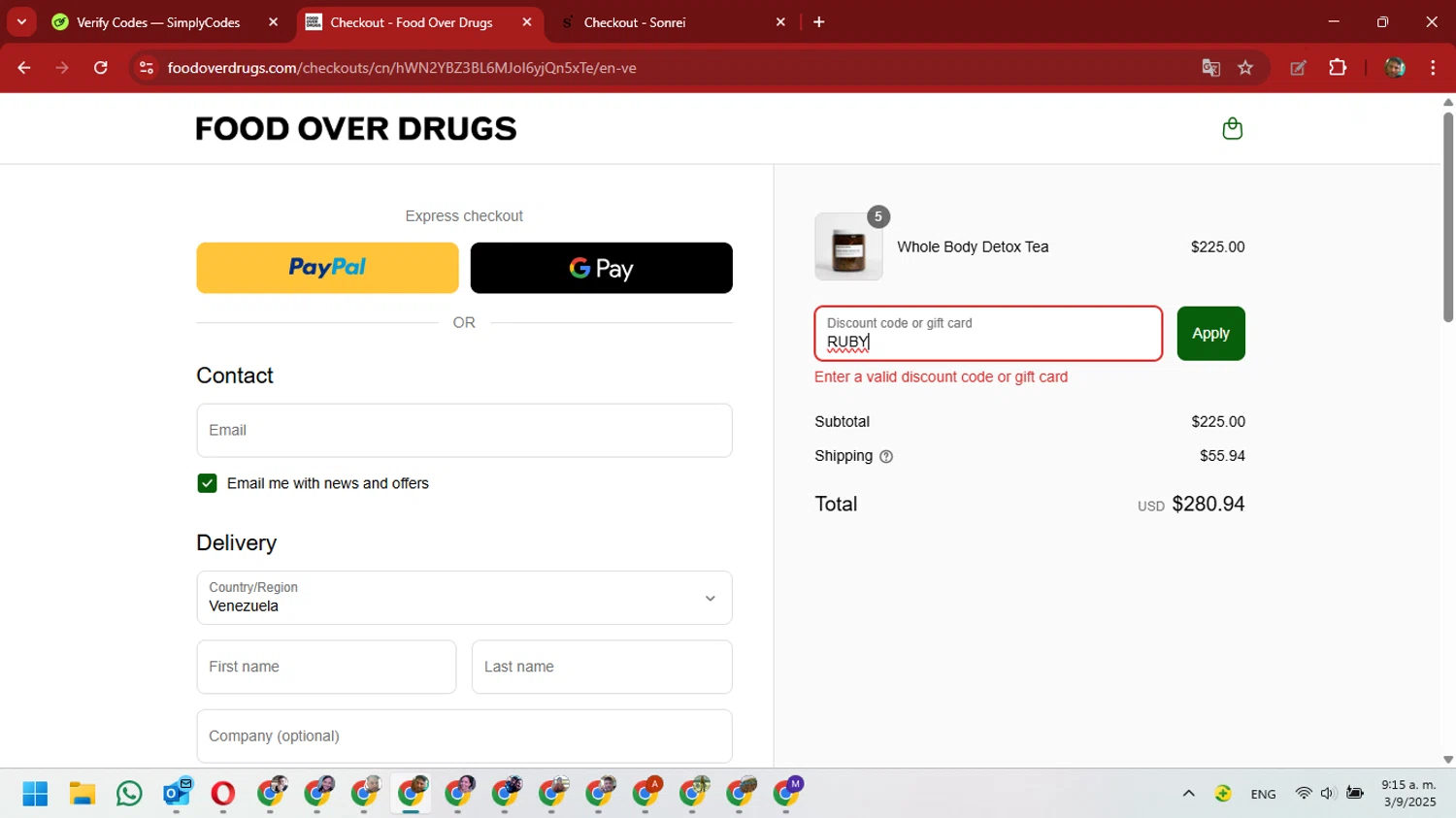Pay with PayPal express button

327,268
